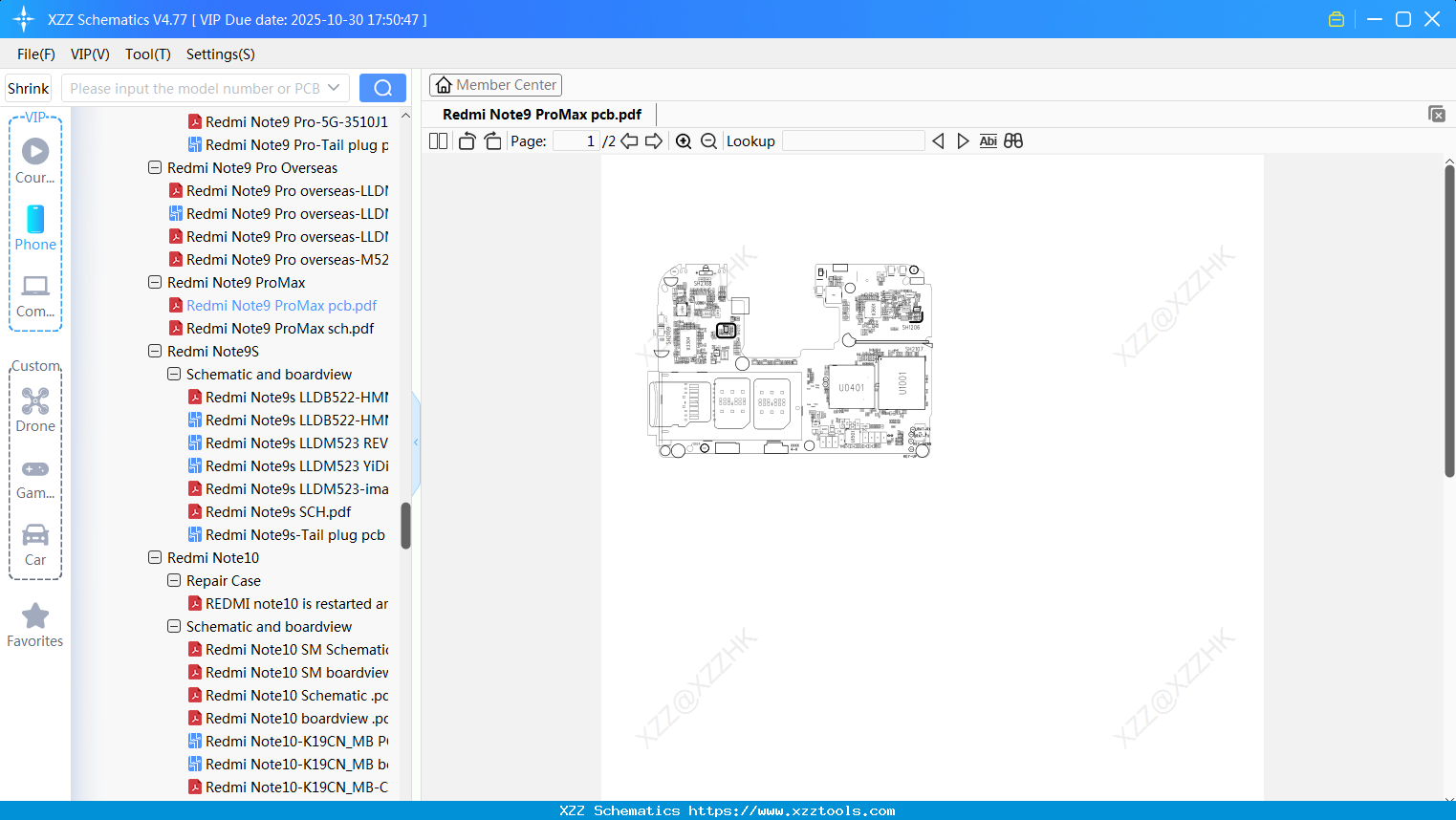Click the blue search button
Screen dimensions: 1456x820
382,88
